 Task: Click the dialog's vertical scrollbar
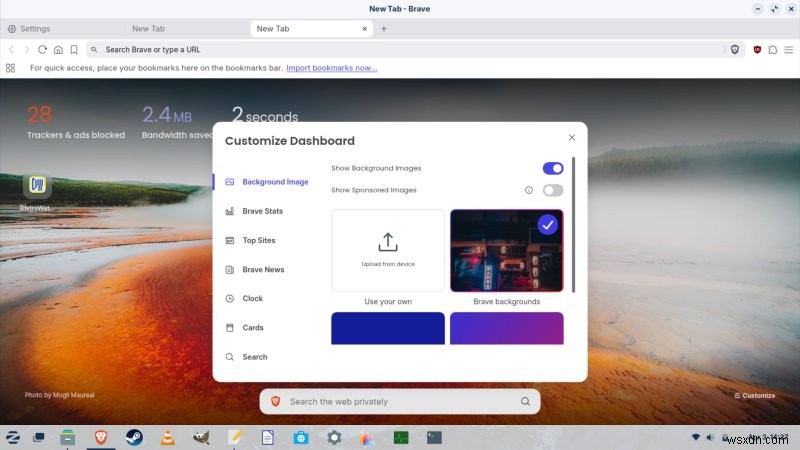click(573, 224)
